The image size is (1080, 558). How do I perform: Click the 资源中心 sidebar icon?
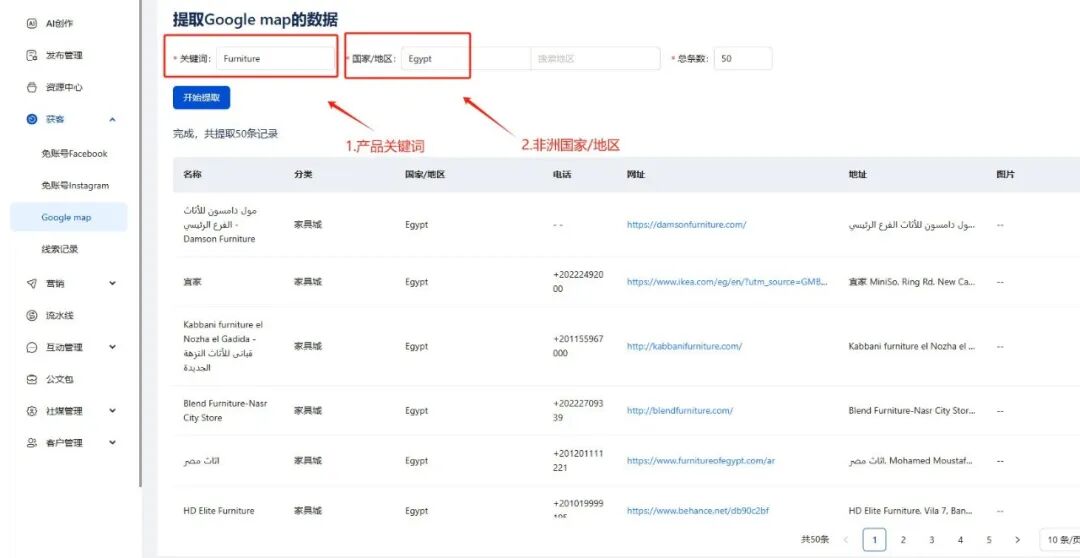tap(32, 87)
